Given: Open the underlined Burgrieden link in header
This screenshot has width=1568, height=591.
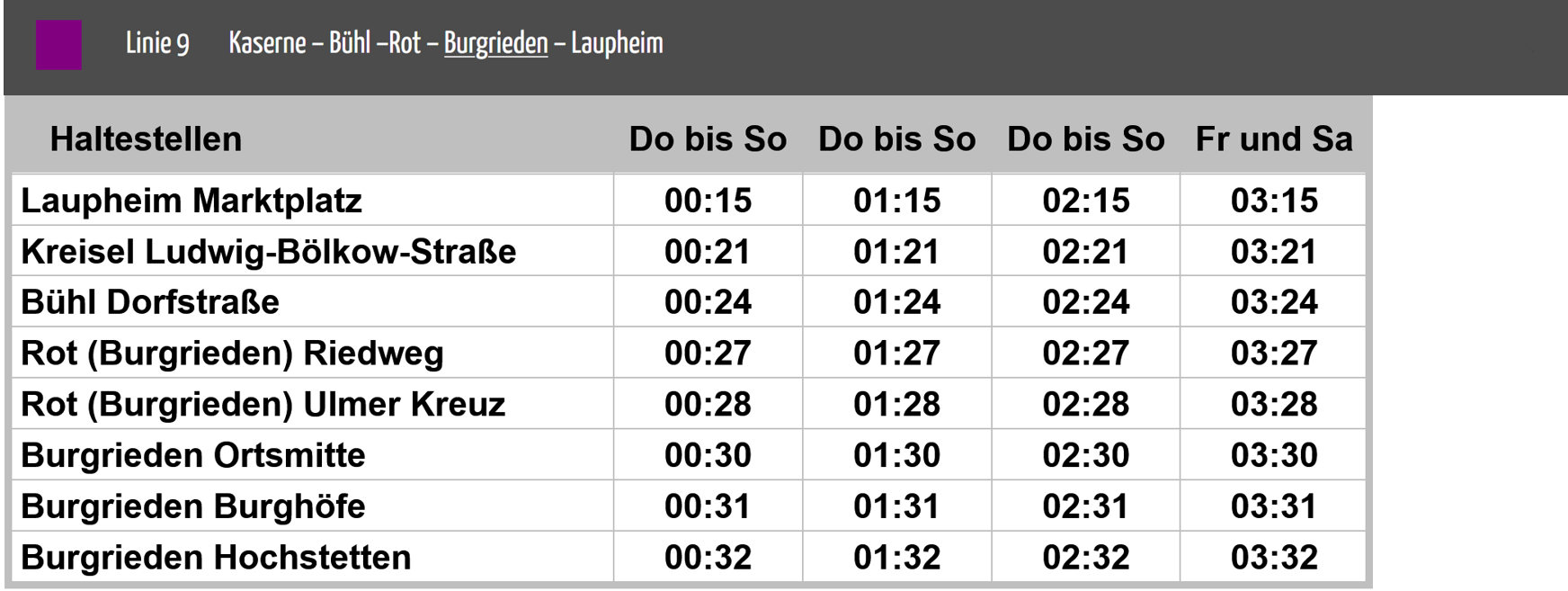Looking at the screenshot, I should [495, 43].
